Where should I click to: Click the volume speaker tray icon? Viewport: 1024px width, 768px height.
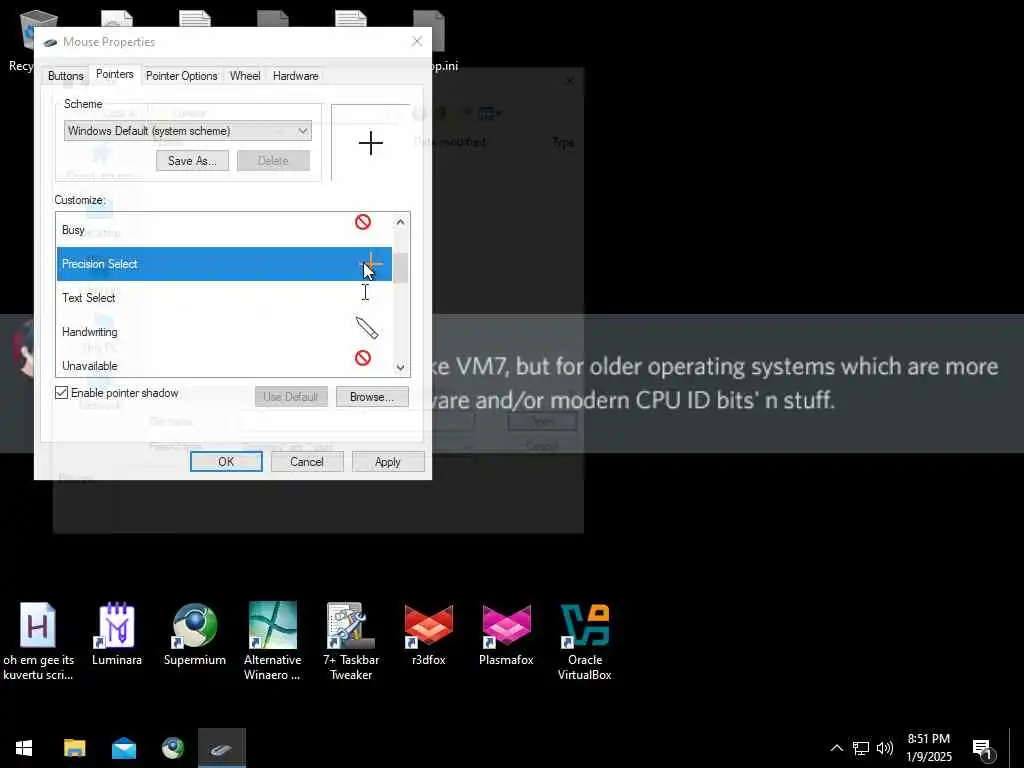(x=884, y=748)
